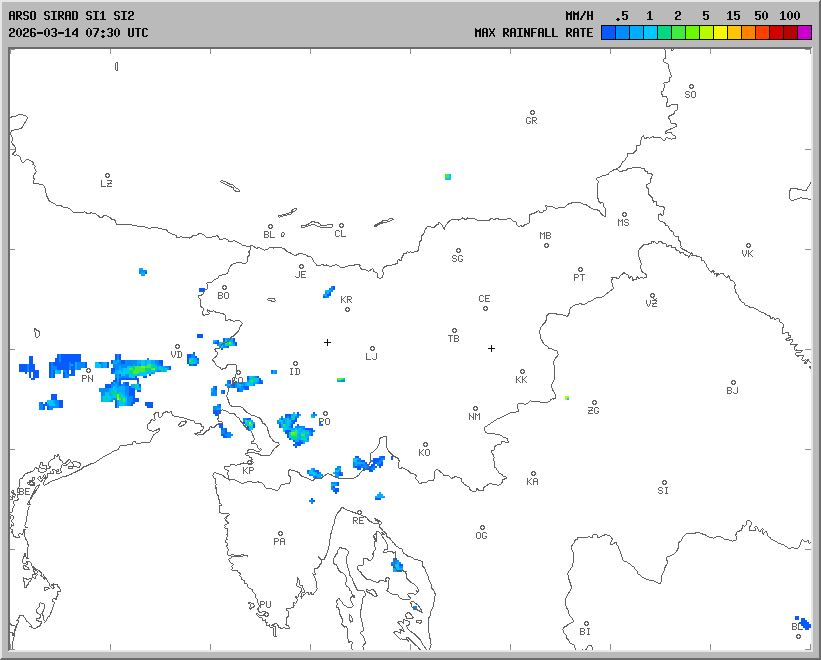821x660 pixels.
Task: Click the CE city marker circle
Action: [486, 307]
